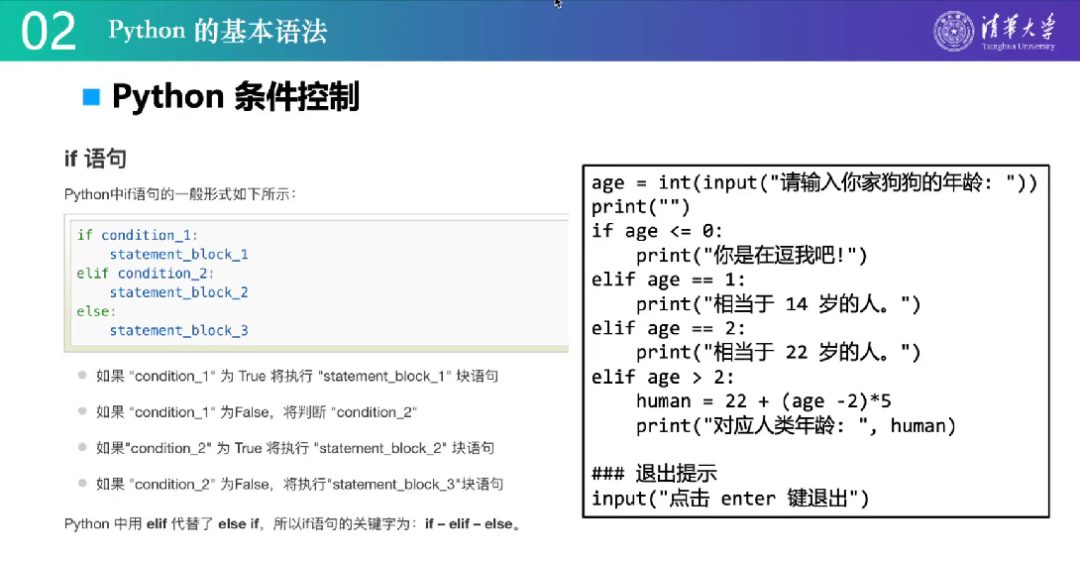Viewport: 1080px width, 562px height.
Task: Click the gray bullet before "condition_1" 为 True
Action: [82, 376]
